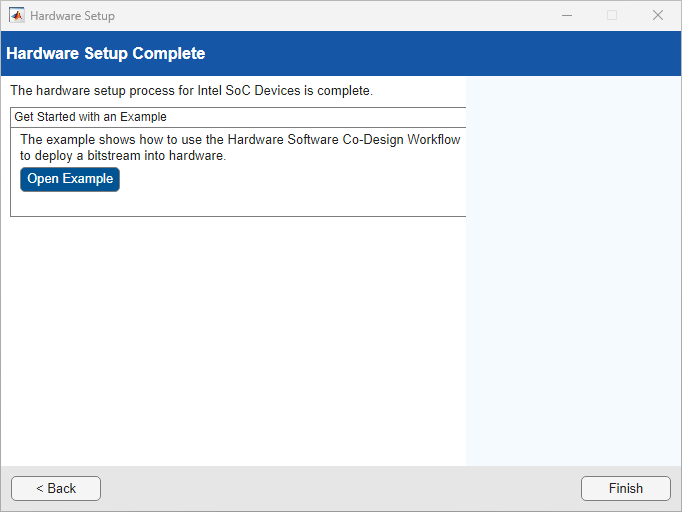Close the Hardware Setup window
This screenshot has height=512, width=682.
pyautogui.click(x=657, y=15)
